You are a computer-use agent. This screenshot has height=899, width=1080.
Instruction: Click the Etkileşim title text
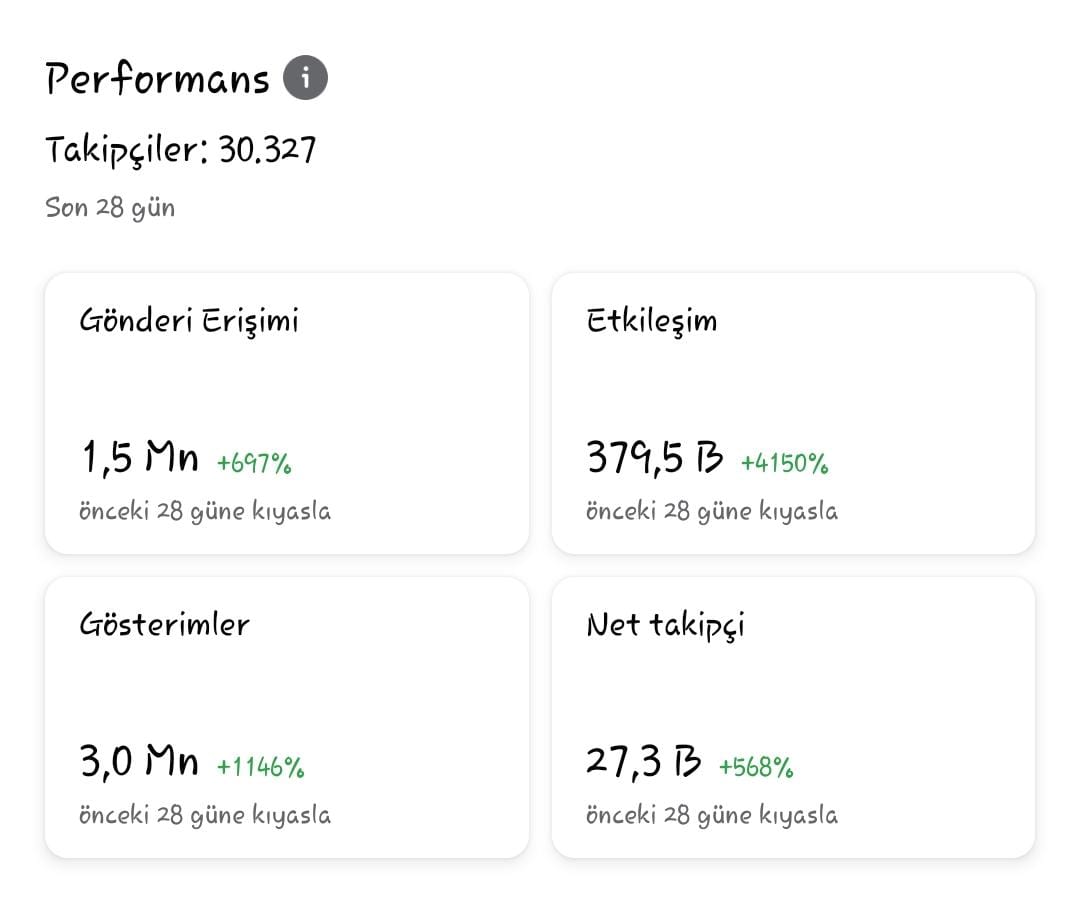click(x=652, y=321)
